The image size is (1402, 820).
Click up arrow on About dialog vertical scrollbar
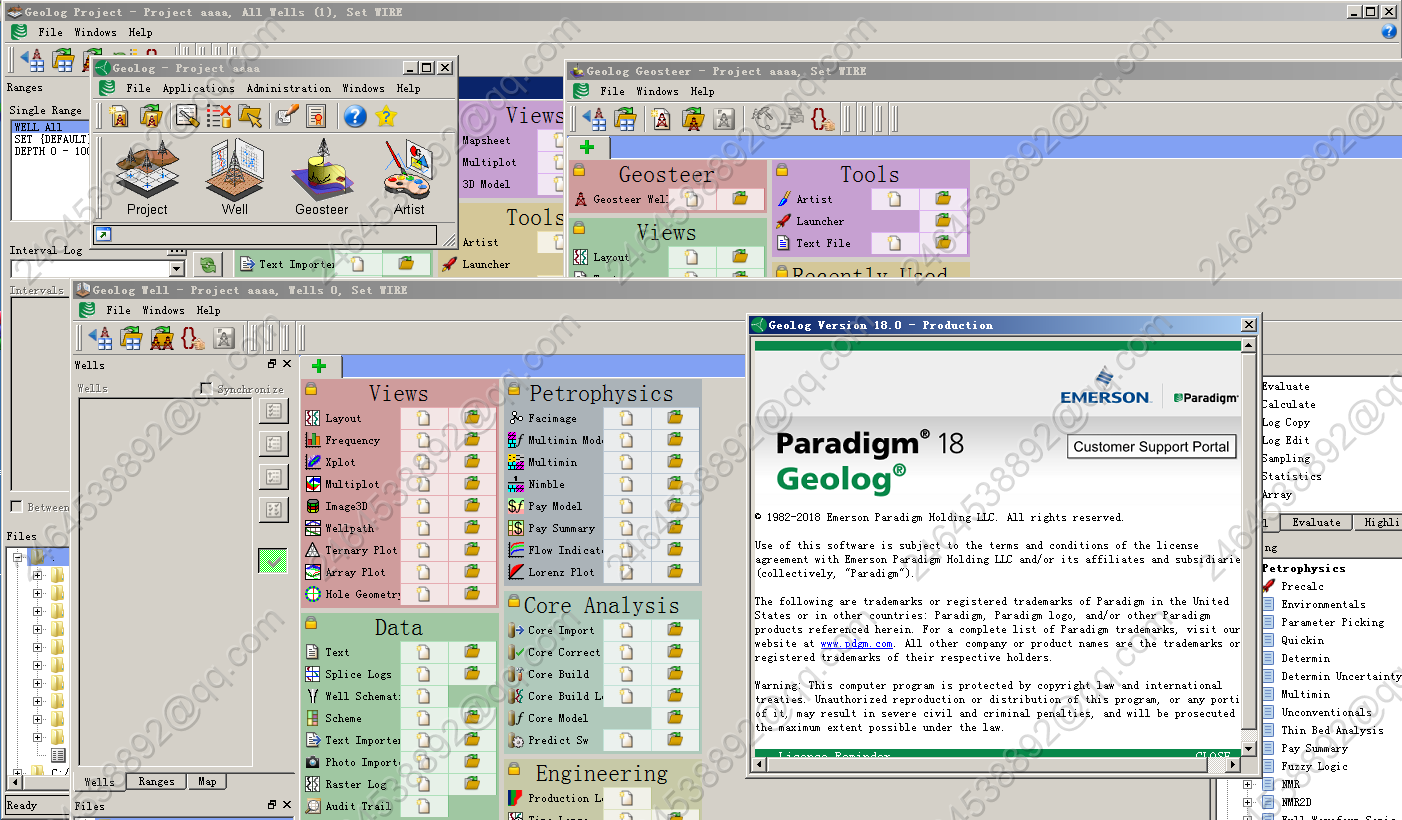click(x=1248, y=346)
